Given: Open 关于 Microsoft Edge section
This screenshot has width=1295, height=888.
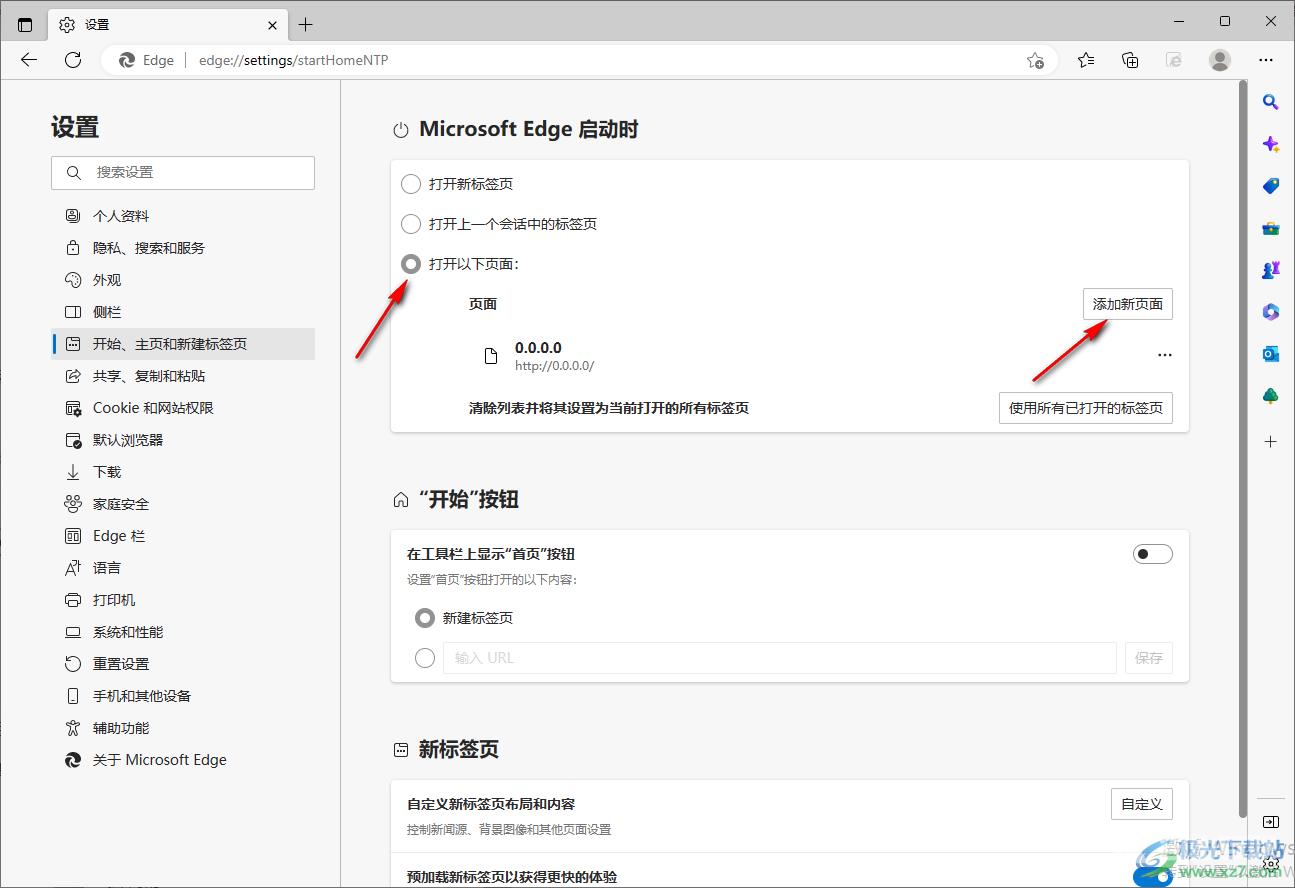Looking at the screenshot, I should click(x=183, y=760).
